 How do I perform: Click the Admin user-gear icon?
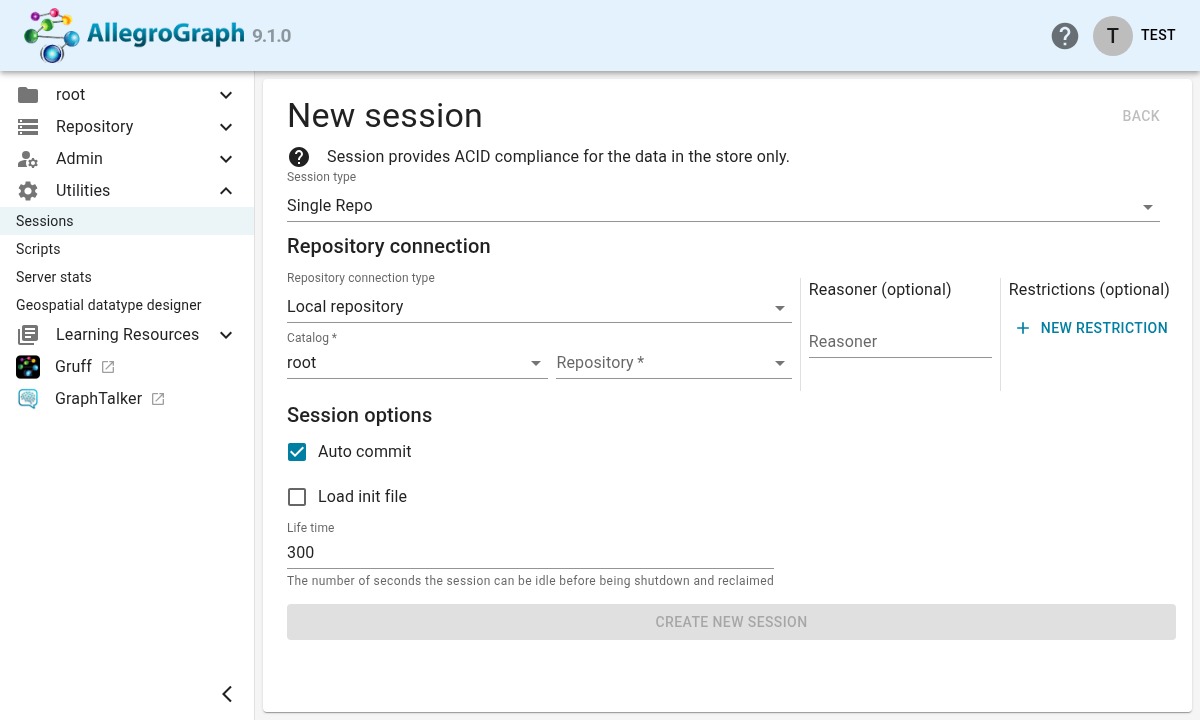pyautogui.click(x=28, y=159)
